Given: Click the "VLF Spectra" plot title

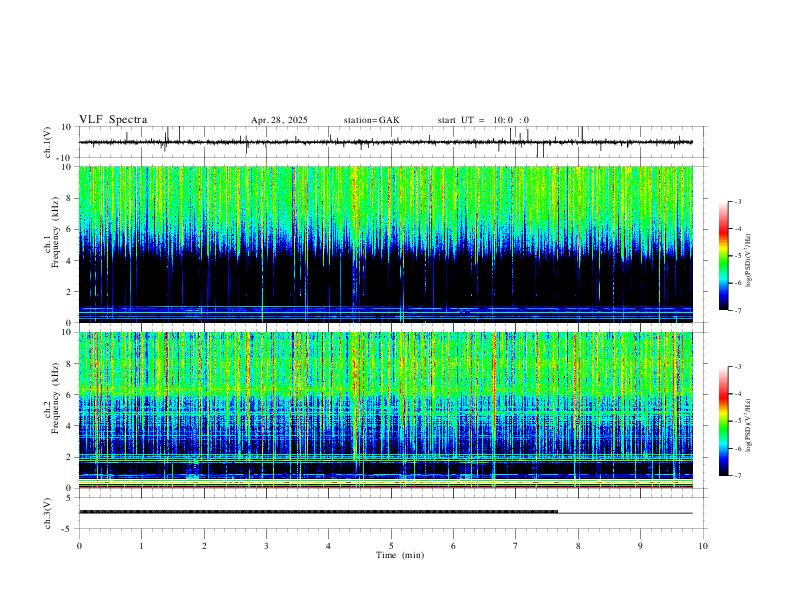Looking at the screenshot, I should coord(113,120).
